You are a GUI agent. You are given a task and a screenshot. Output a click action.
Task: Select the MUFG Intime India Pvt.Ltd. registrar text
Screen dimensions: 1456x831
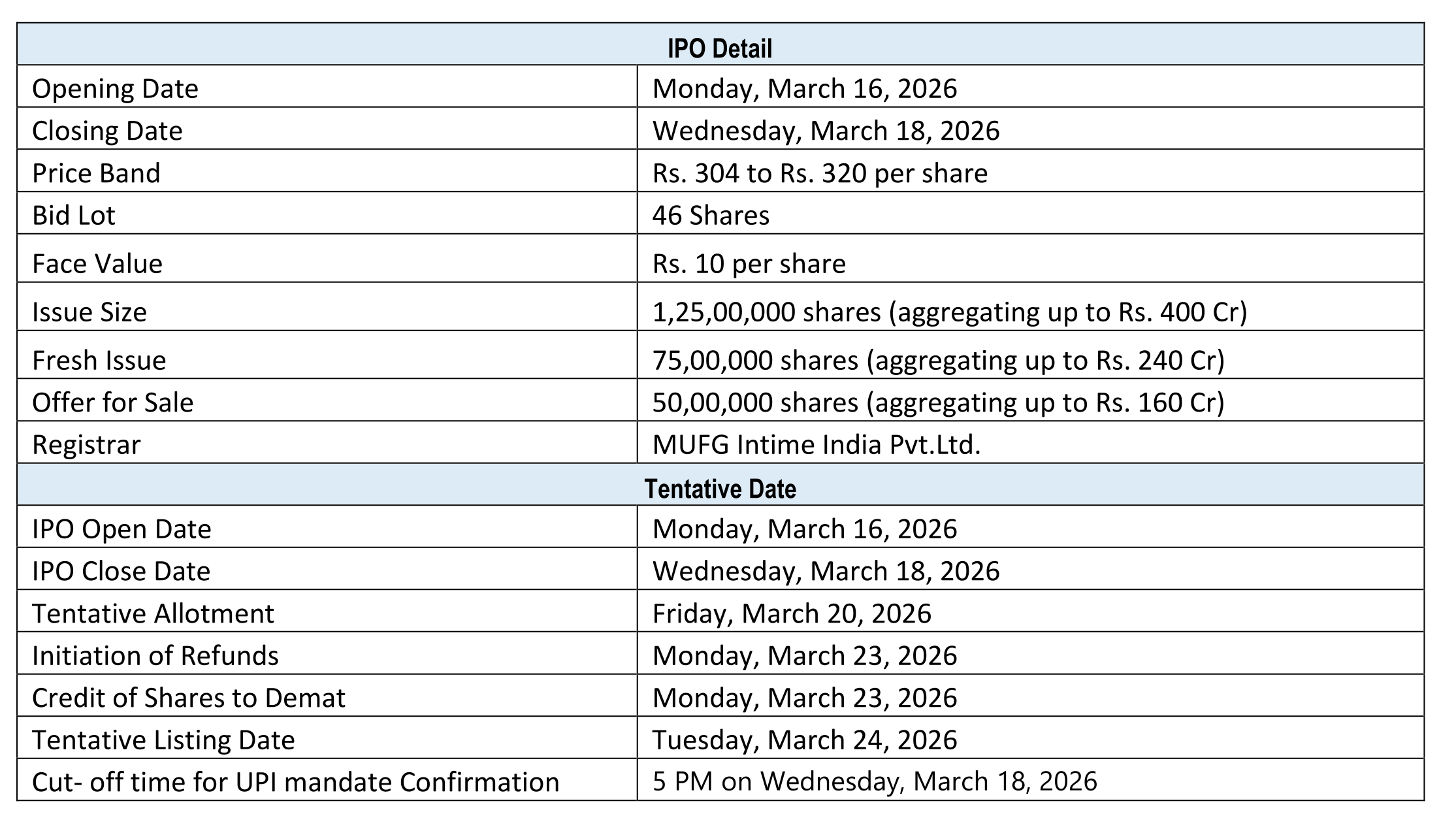pos(817,444)
